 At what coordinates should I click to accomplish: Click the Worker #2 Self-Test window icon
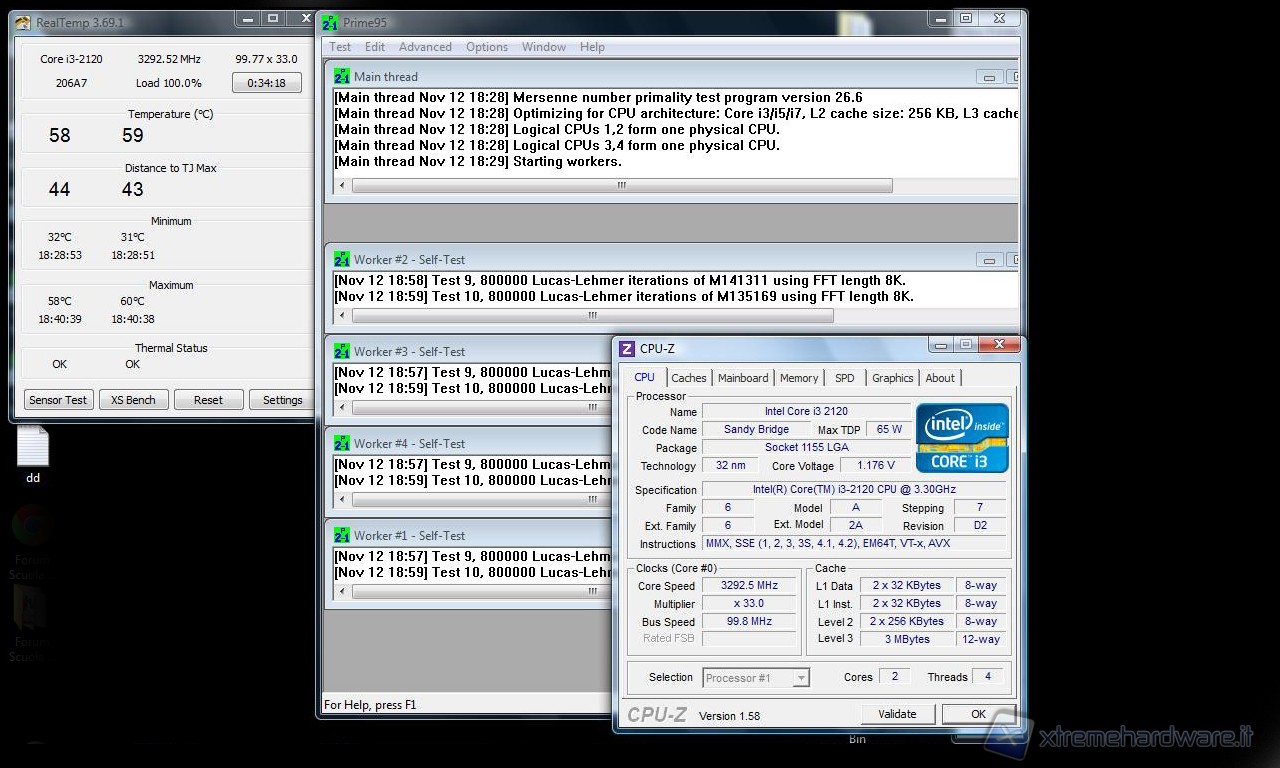(x=342, y=259)
